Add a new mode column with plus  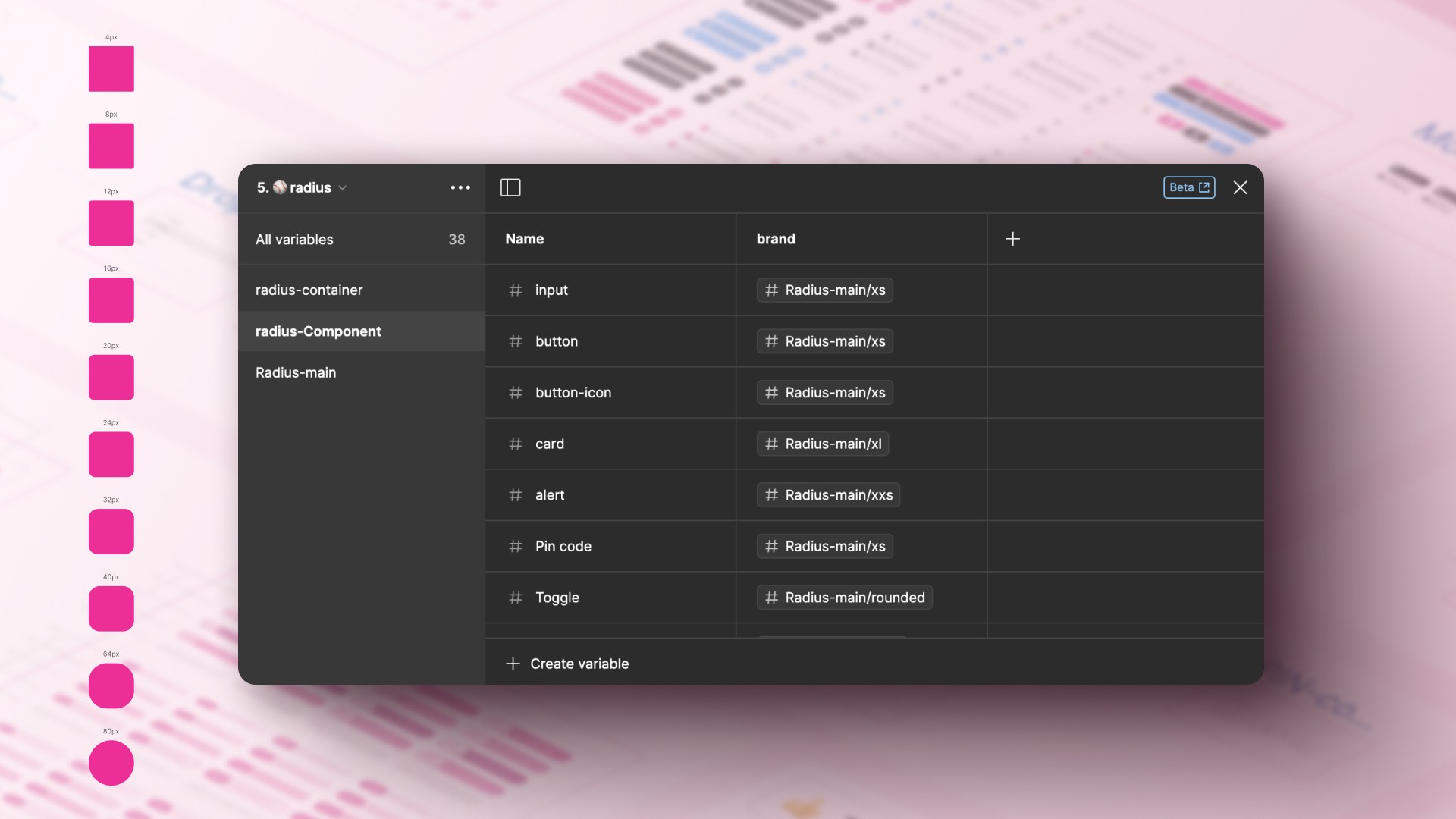[1012, 239]
